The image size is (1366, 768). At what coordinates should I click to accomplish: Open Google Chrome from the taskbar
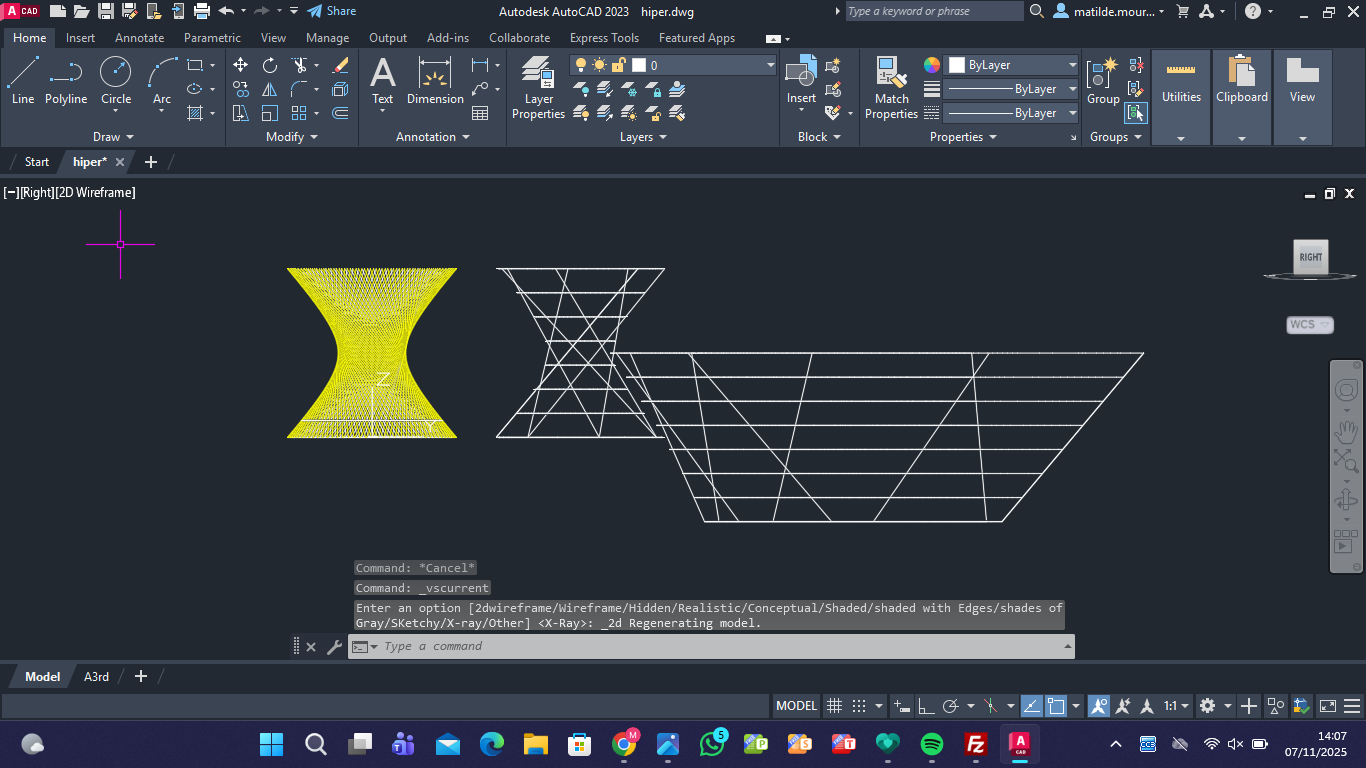pyautogui.click(x=625, y=744)
